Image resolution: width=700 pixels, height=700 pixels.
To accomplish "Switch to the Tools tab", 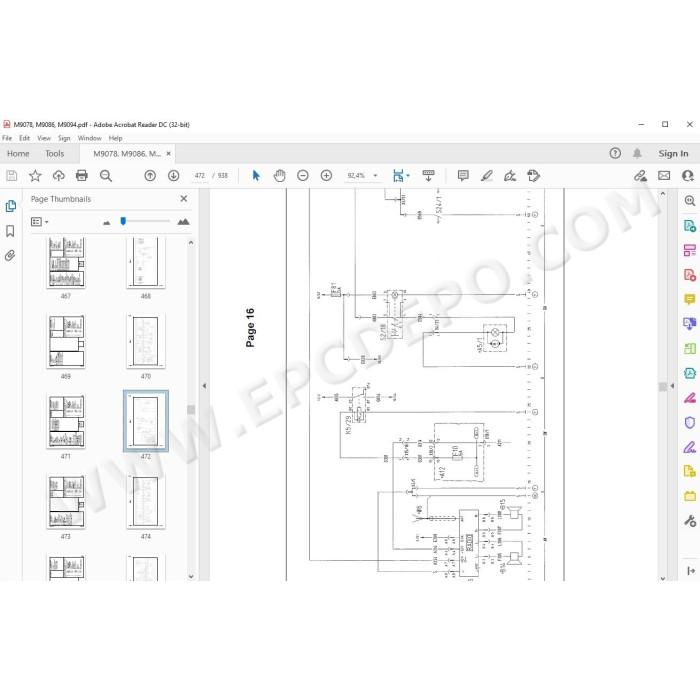I will tap(54, 154).
